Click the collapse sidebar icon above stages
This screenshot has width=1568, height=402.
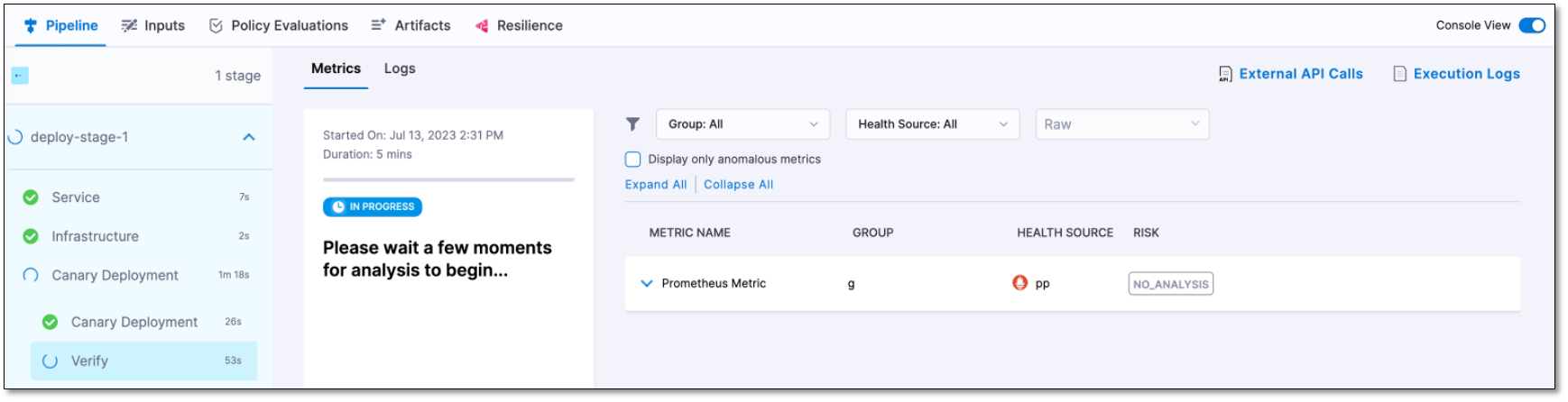20,76
